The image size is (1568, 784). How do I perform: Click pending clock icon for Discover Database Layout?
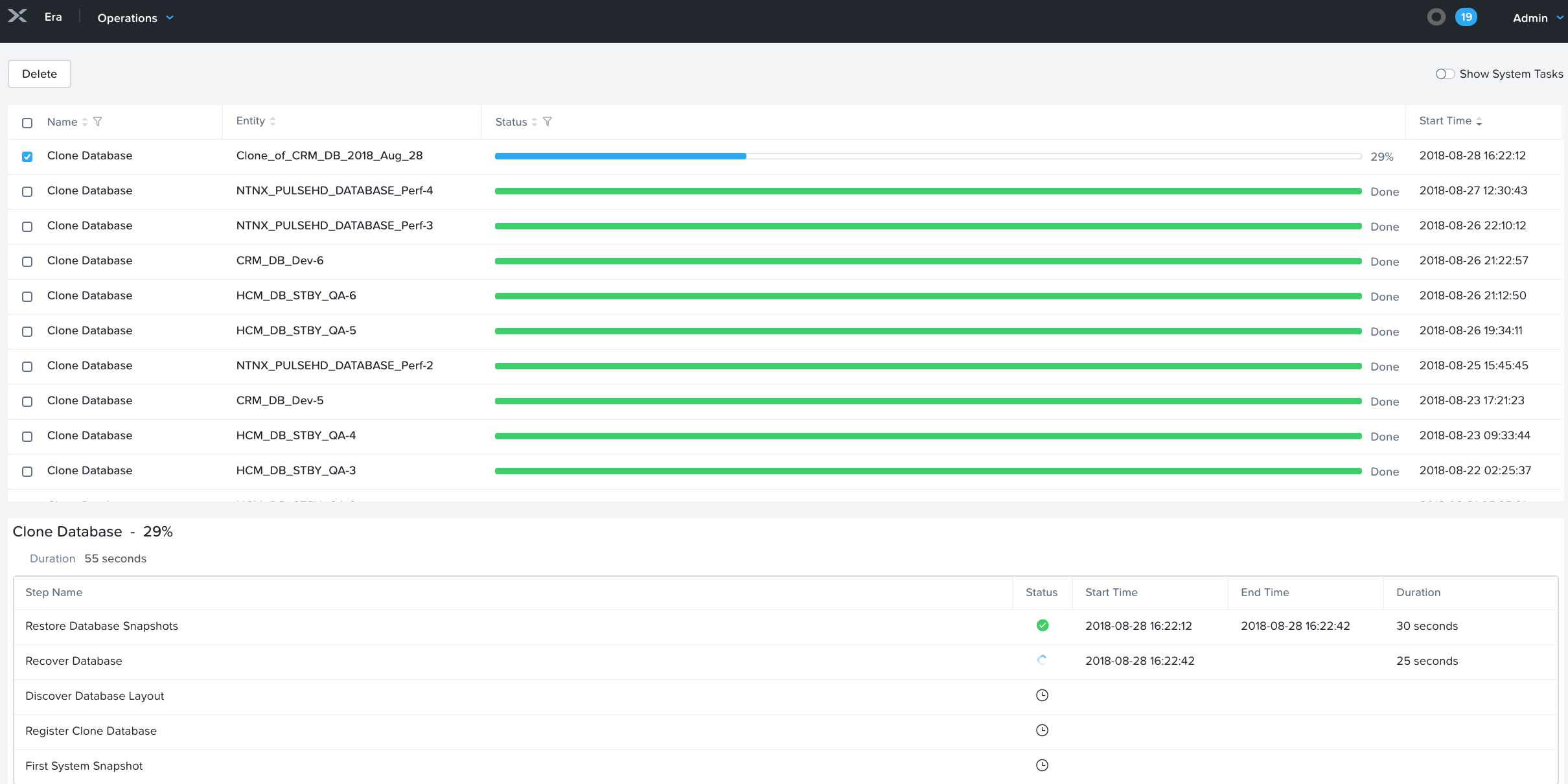click(1042, 695)
